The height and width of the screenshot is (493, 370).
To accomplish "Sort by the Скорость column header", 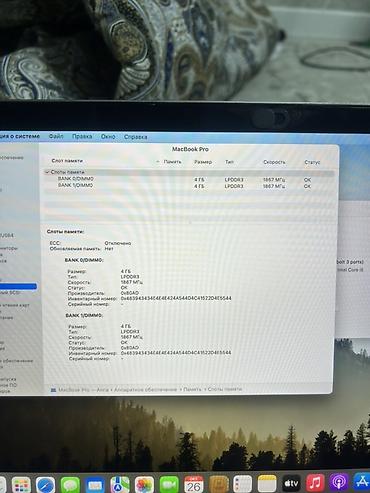I will (274, 162).
